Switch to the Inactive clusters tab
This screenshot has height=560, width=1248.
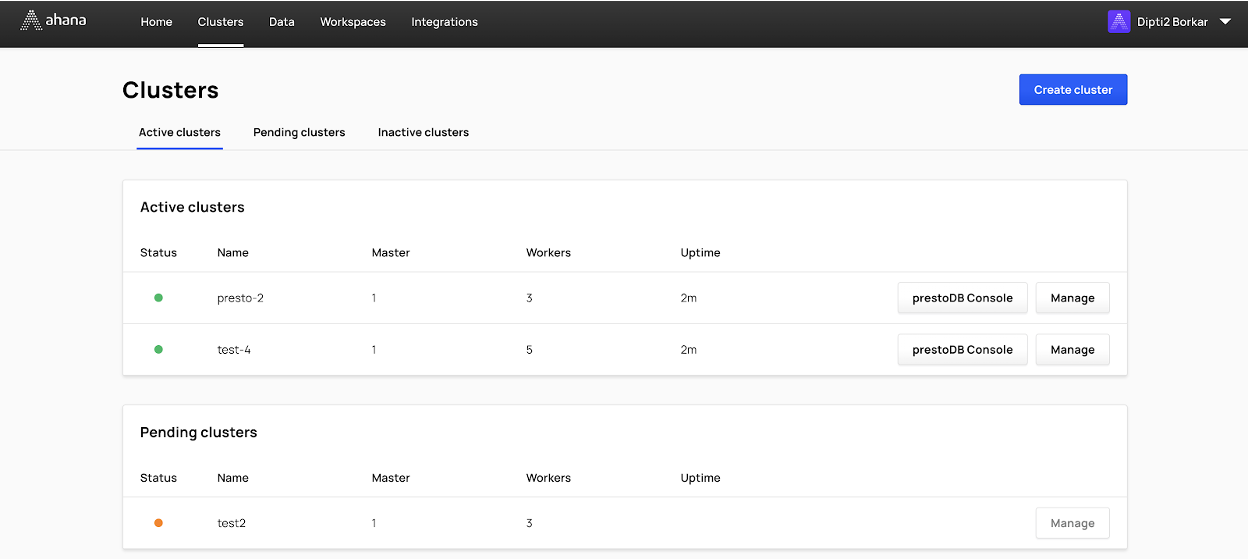point(423,132)
